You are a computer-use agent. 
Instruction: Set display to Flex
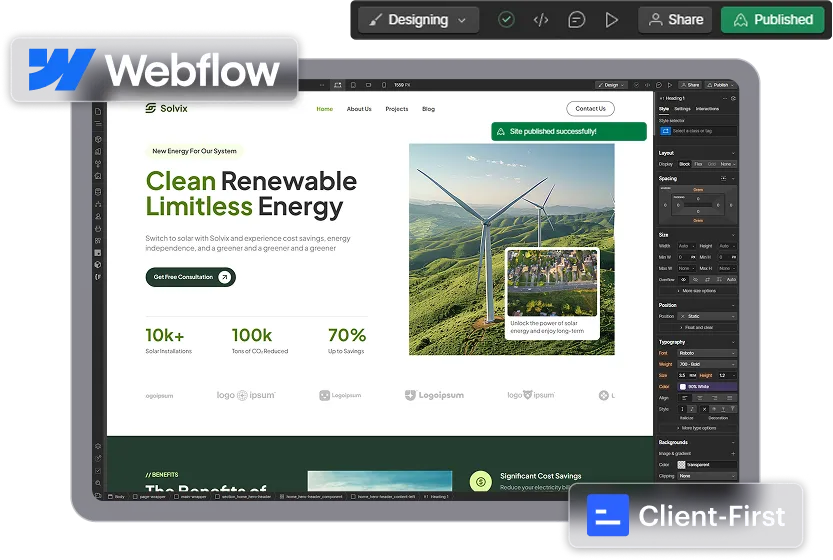(x=698, y=164)
